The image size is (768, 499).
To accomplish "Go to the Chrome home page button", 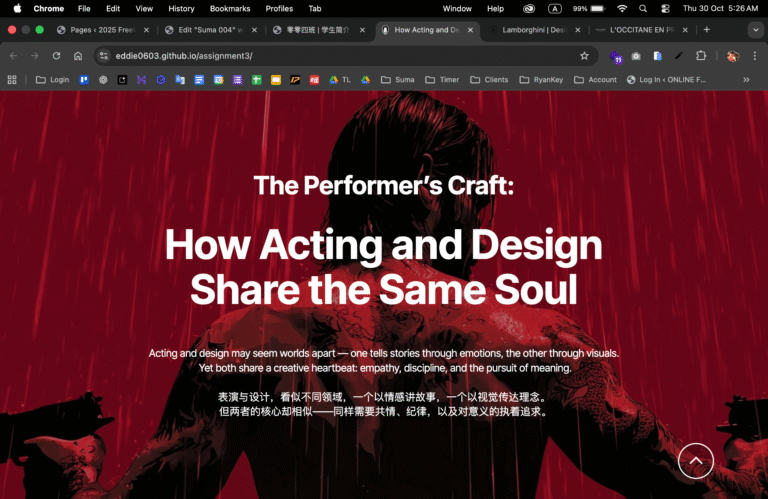I will pyautogui.click(x=78, y=56).
